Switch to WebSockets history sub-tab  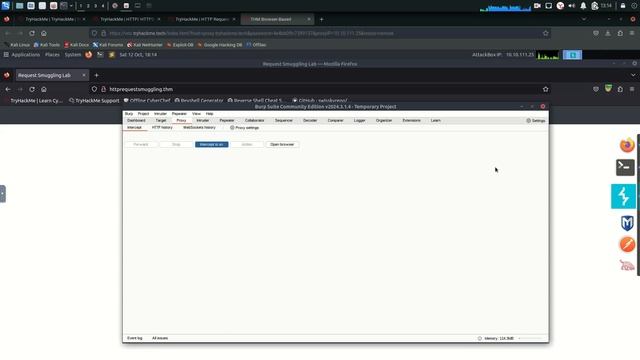(199, 128)
